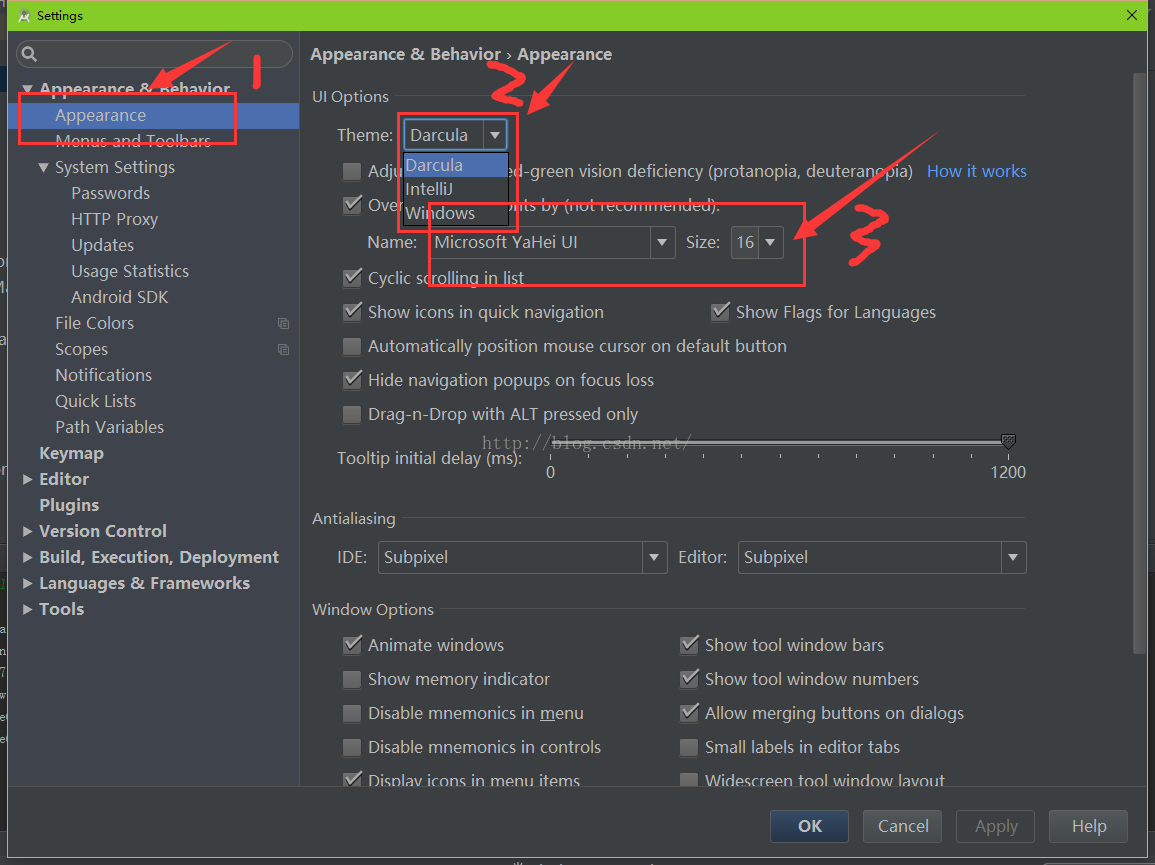Click the settings panel vertical scrollbar
The image size is (1155, 865).
[x=1140, y=363]
